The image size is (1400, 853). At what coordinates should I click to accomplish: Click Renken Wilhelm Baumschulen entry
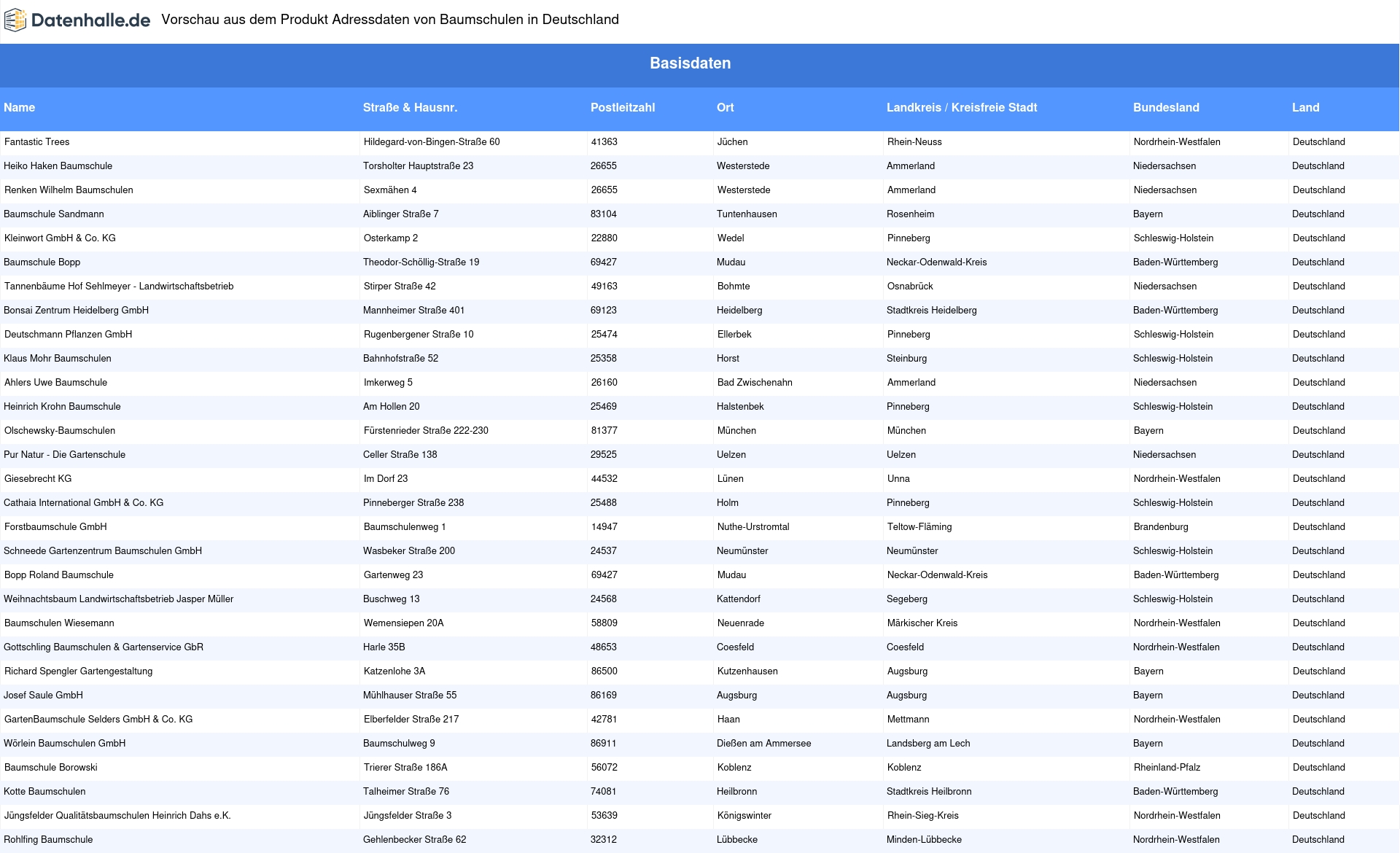(69, 190)
